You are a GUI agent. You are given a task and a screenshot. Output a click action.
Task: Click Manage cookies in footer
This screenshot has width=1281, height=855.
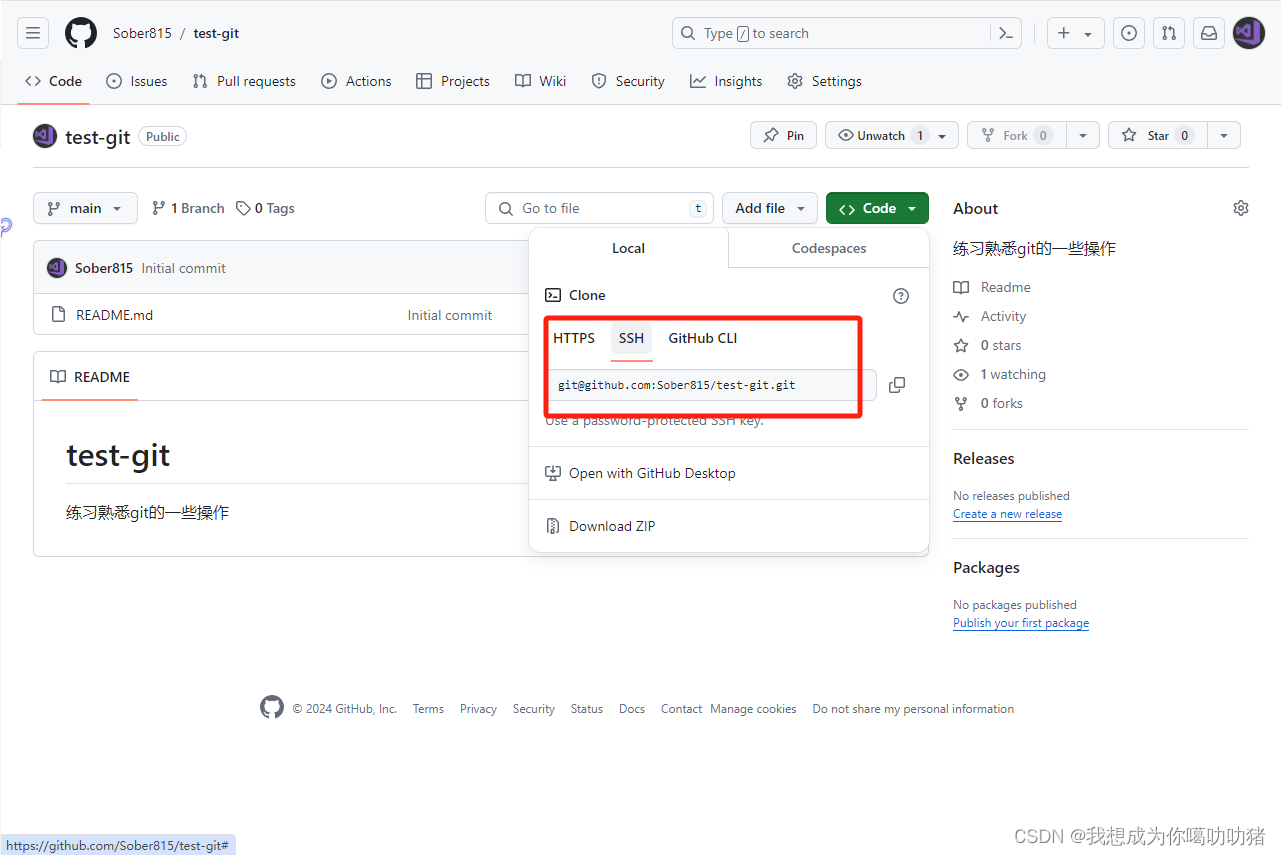(753, 709)
